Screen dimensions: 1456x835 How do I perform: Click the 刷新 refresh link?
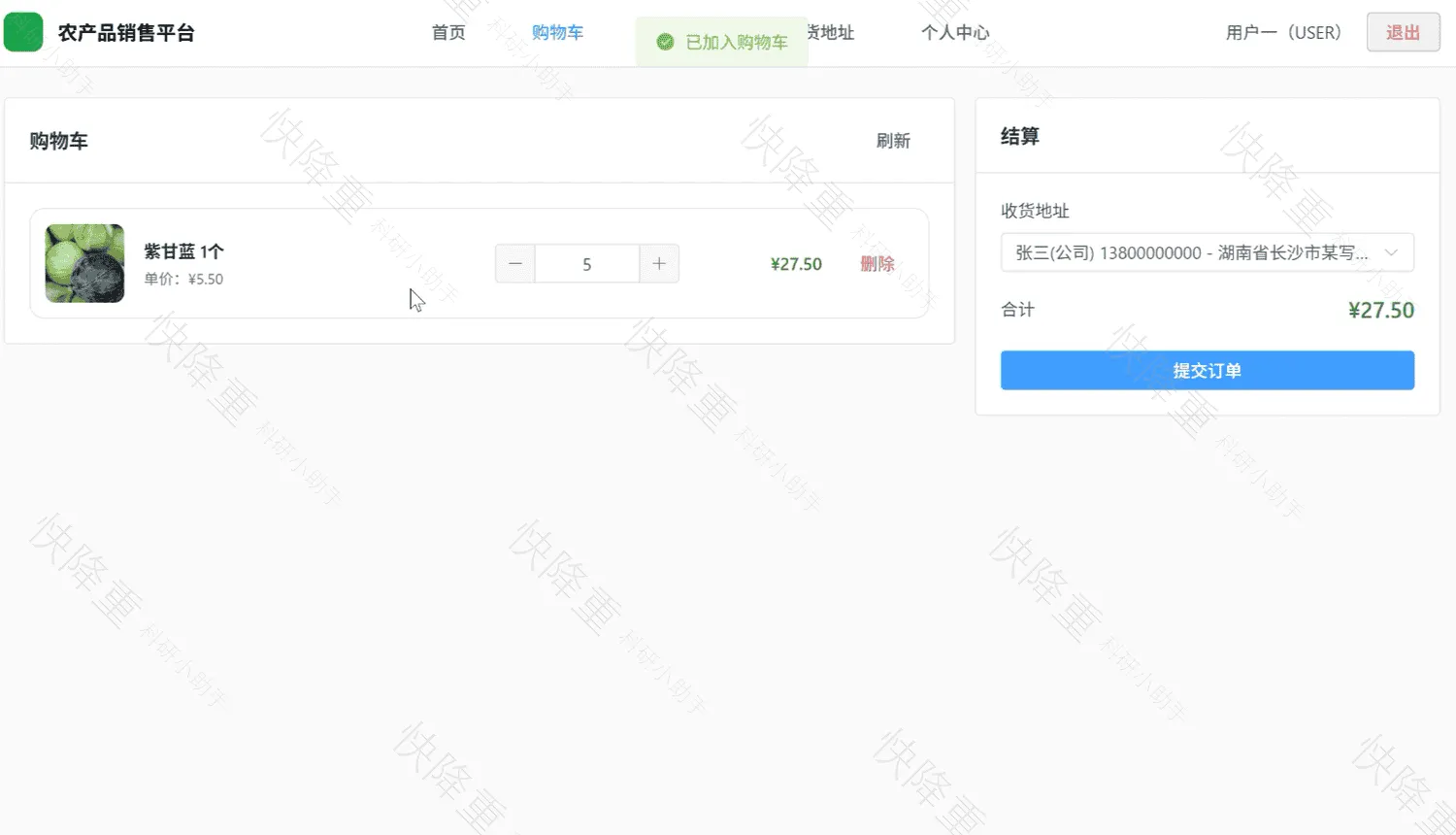click(x=893, y=141)
